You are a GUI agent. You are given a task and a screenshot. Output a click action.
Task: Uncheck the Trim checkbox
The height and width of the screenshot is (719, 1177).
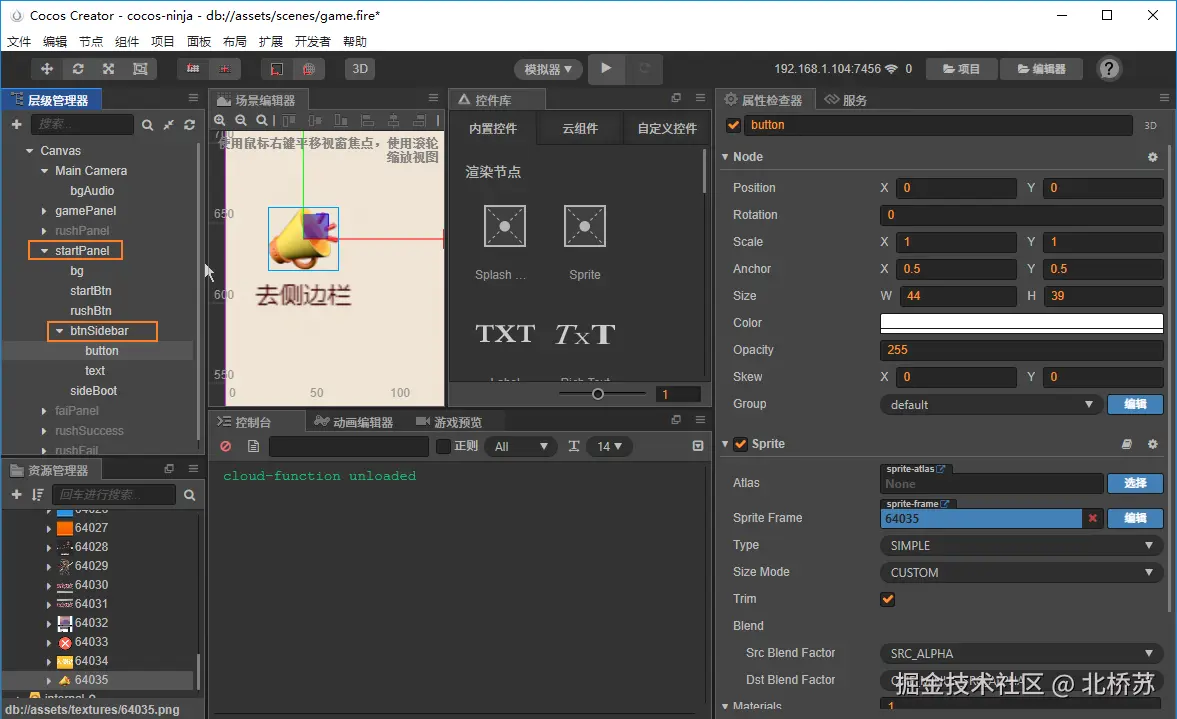click(887, 599)
